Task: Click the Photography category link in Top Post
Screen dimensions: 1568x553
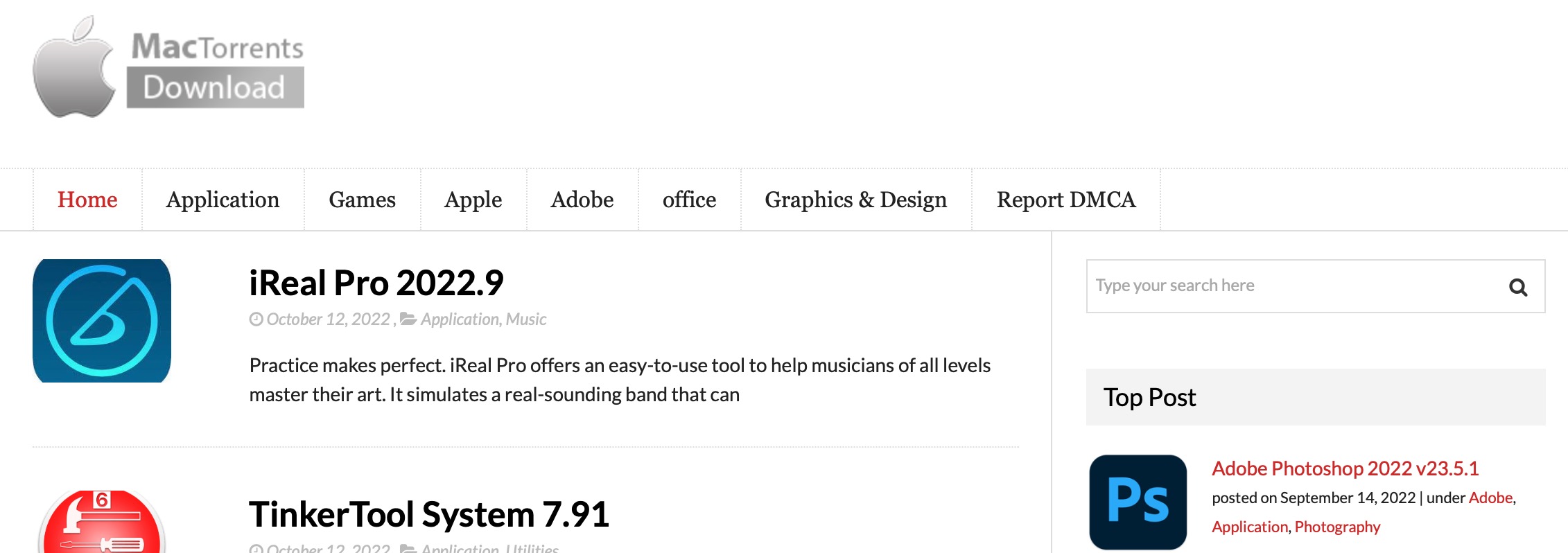Action: tap(1337, 527)
